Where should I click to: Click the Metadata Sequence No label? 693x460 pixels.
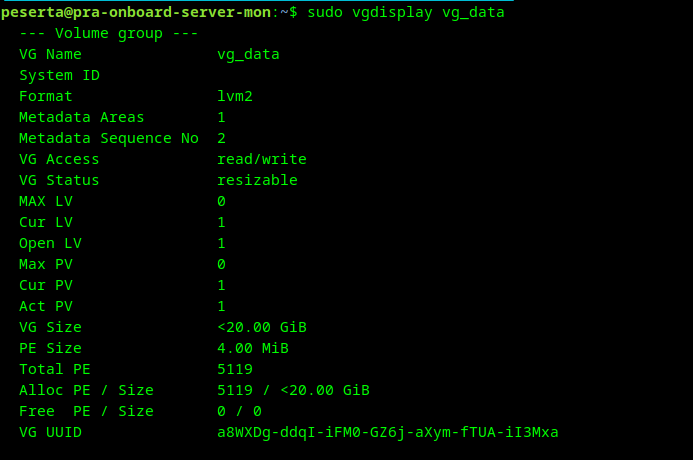109,138
